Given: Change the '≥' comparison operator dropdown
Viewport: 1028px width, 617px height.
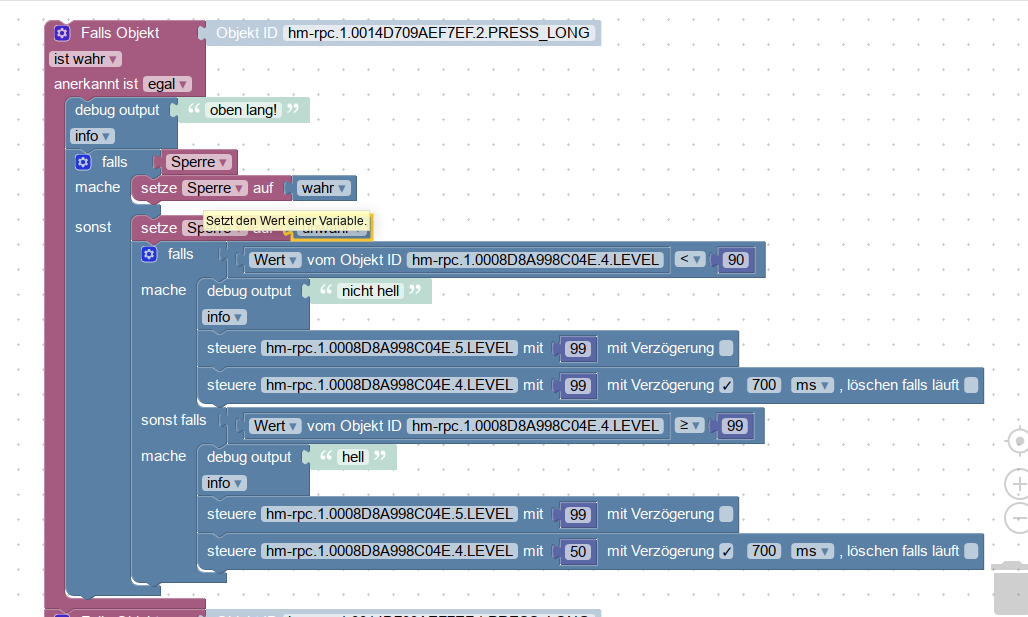Looking at the screenshot, I should pyautogui.click(x=690, y=425).
